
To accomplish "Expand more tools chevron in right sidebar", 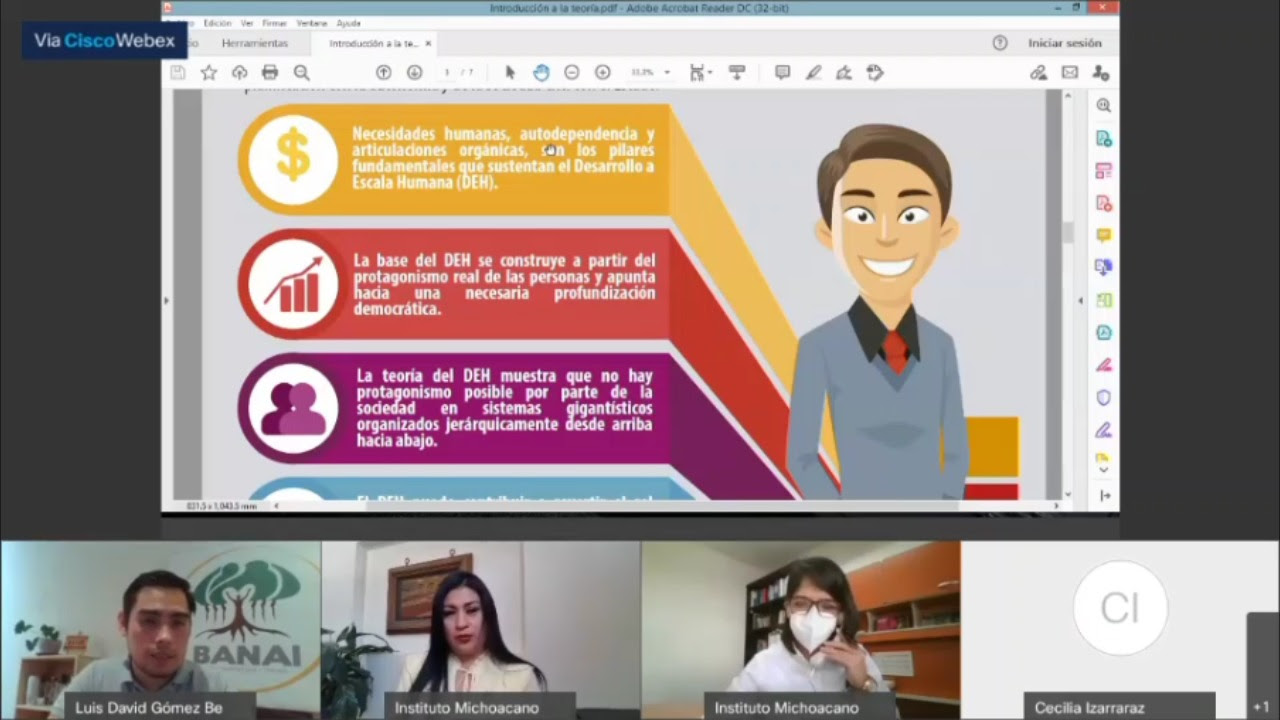I will (x=1103, y=470).
